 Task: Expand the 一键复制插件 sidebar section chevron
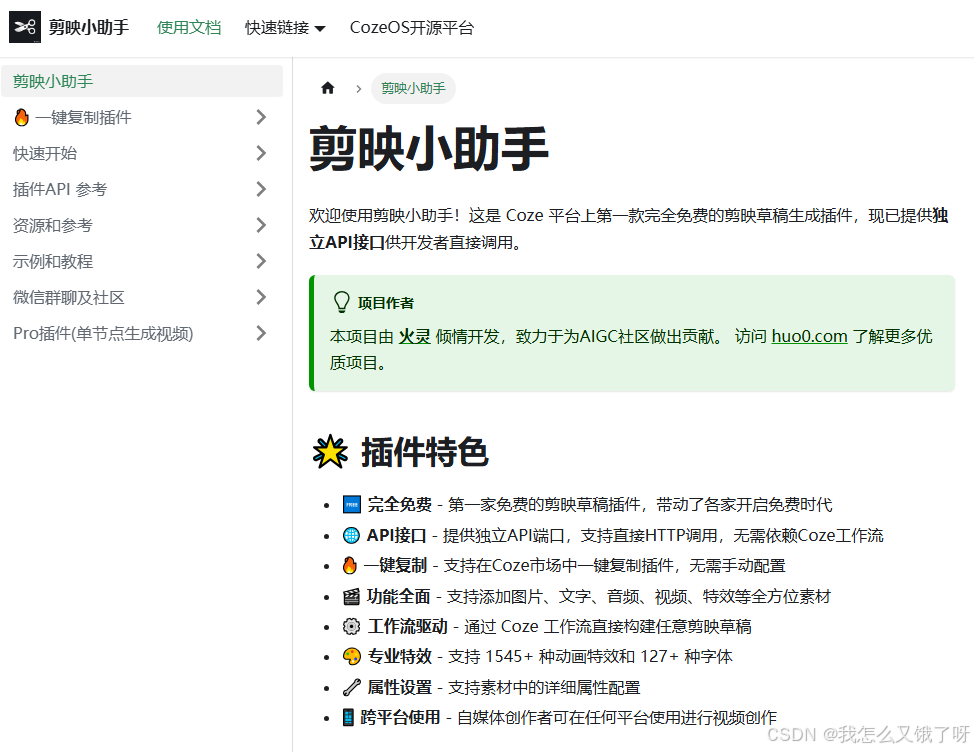tap(262, 117)
